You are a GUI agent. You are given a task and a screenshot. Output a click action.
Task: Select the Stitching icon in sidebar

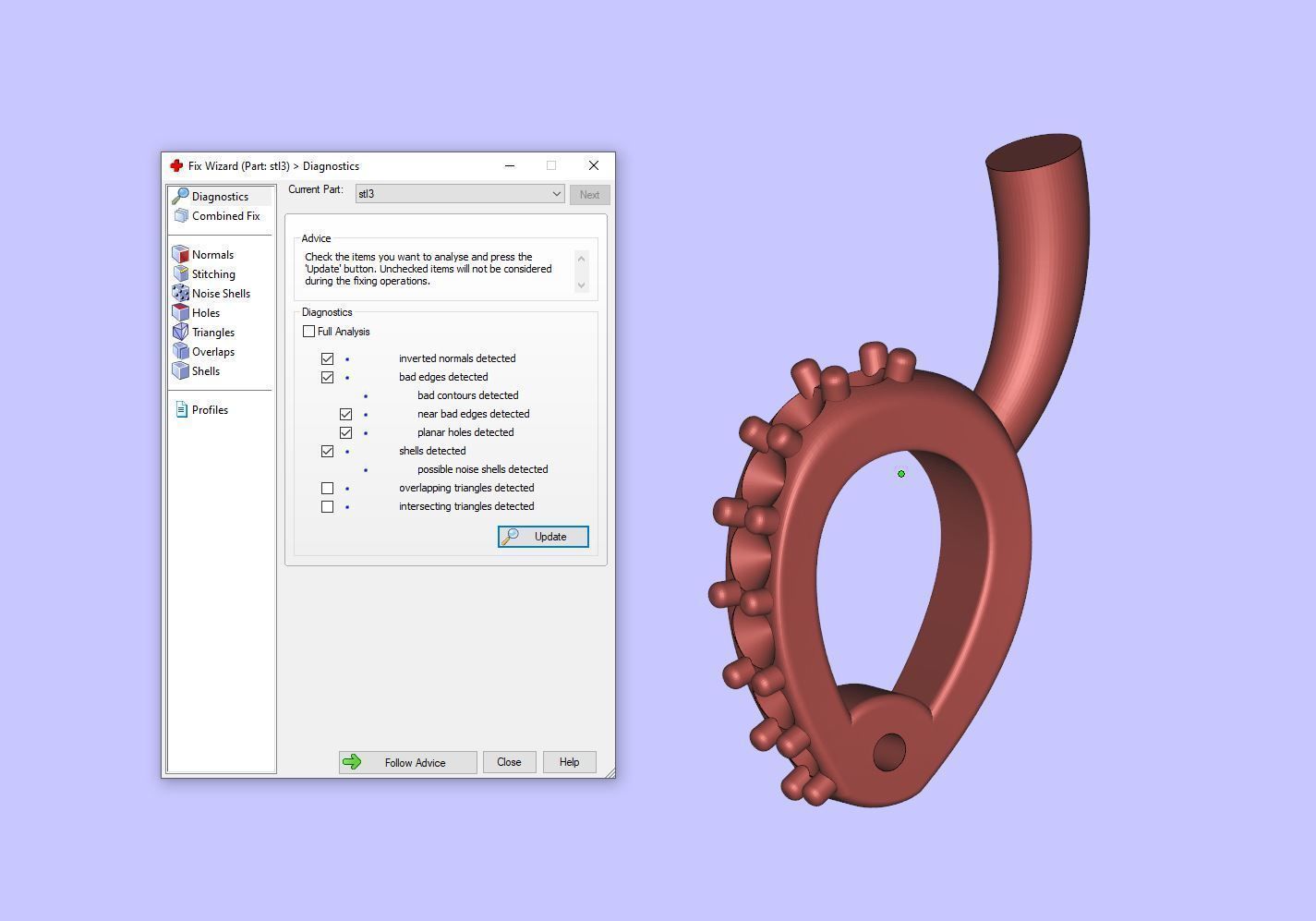(x=181, y=274)
